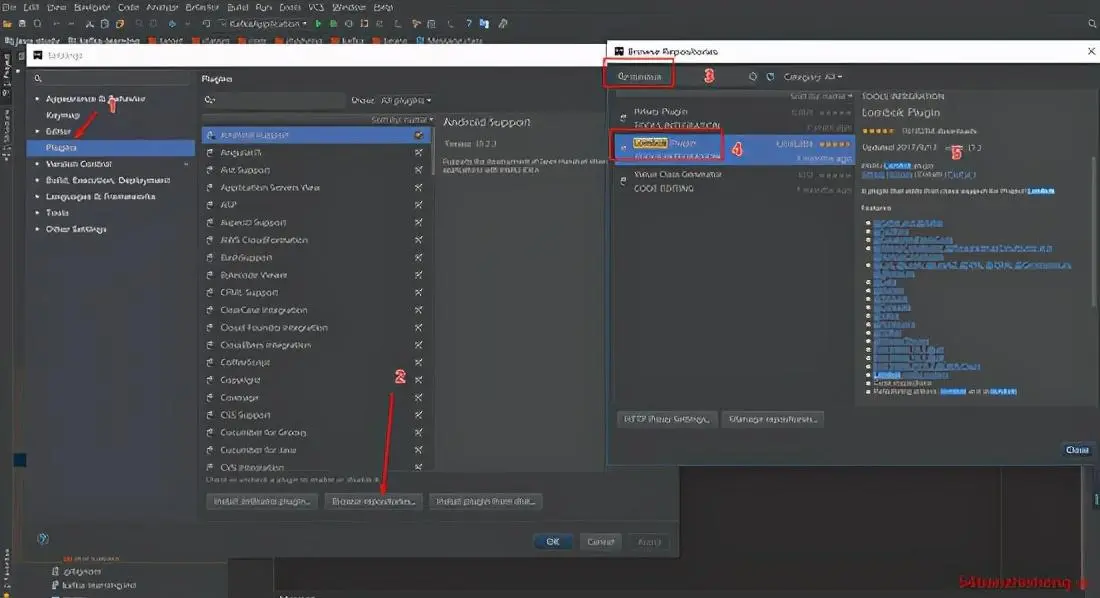This screenshot has height=598, width=1100.
Task: Select the Lombok Plugin row
Action: (735, 149)
